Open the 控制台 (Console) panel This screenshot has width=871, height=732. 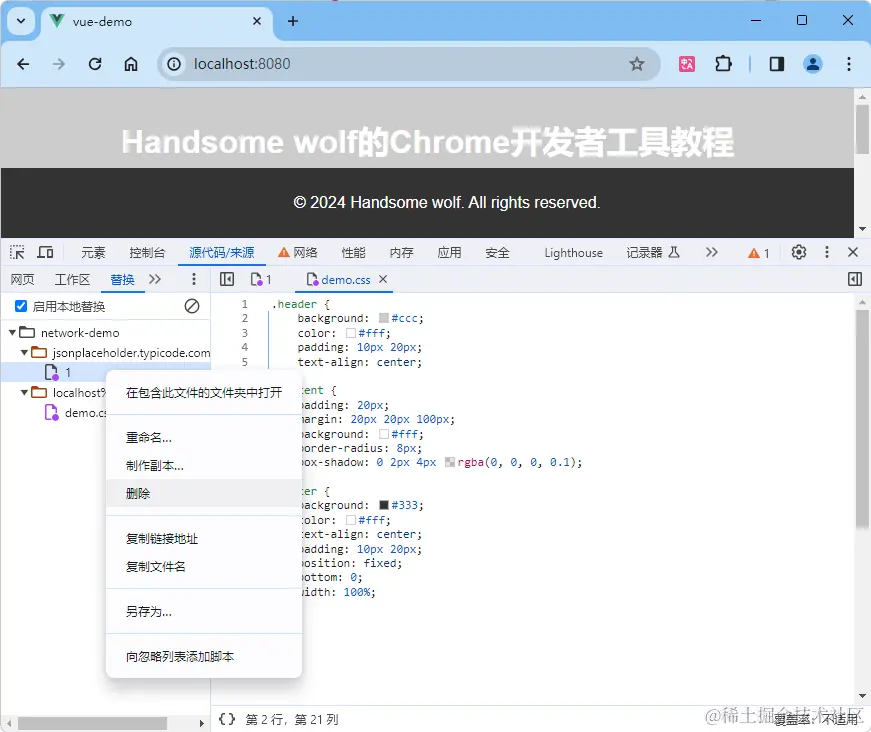coord(147,253)
